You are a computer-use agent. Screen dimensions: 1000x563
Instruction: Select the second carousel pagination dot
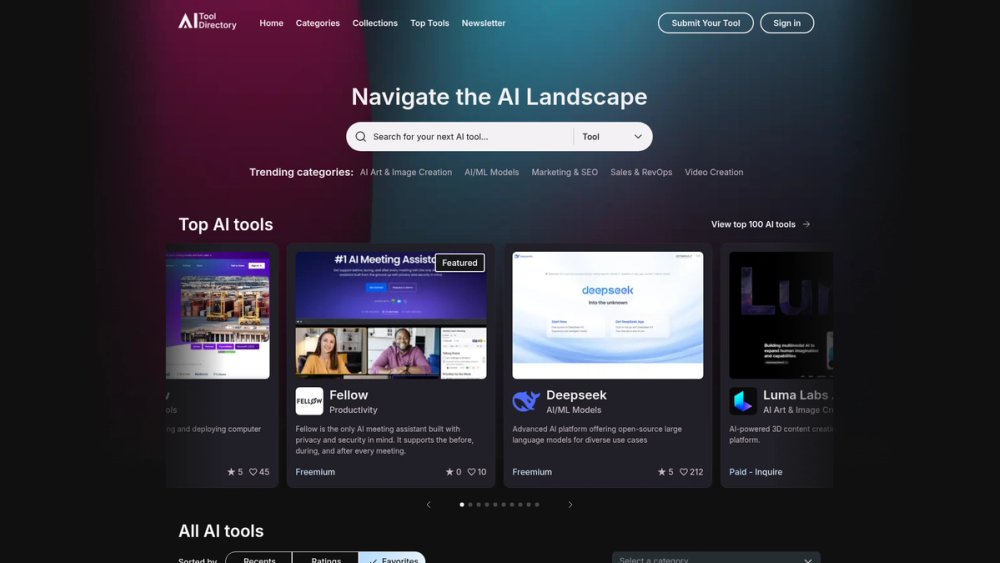pos(470,504)
